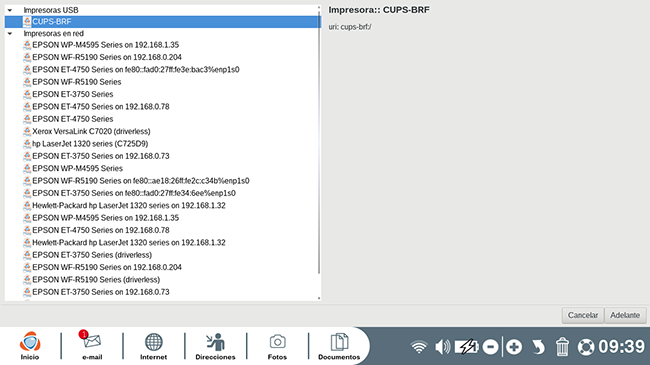650x365 pixels.
Task: Open the Documentos icon
Action: (339, 346)
